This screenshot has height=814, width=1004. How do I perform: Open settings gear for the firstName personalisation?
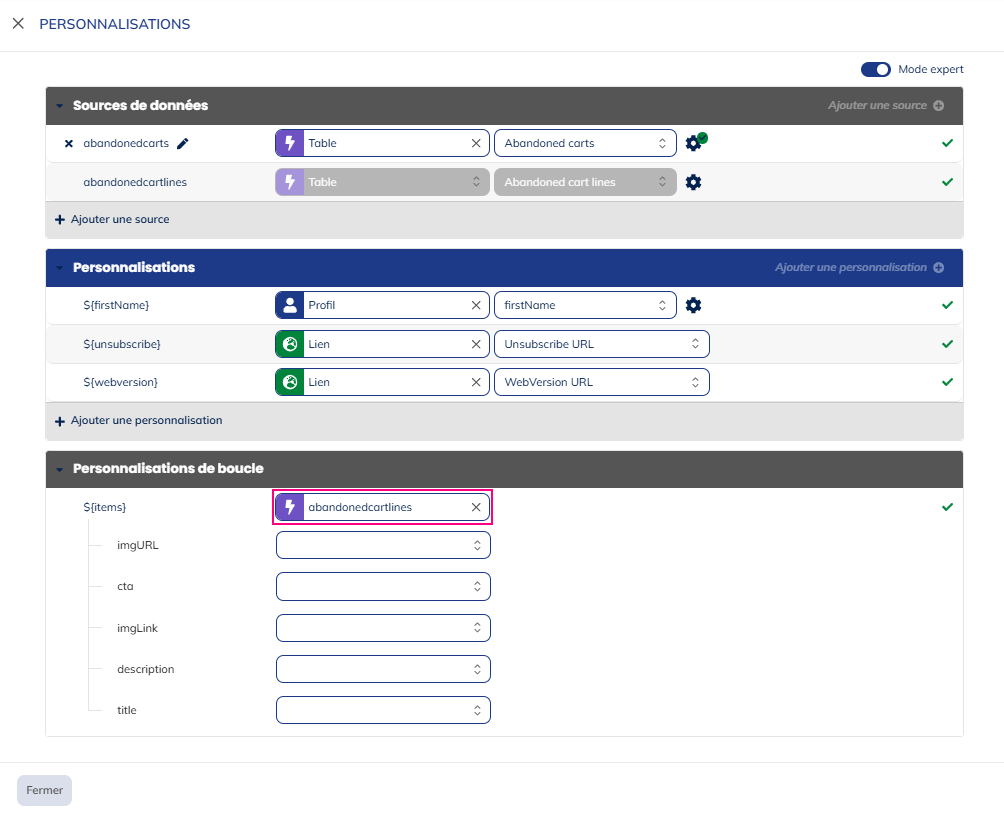(x=693, y=305)
